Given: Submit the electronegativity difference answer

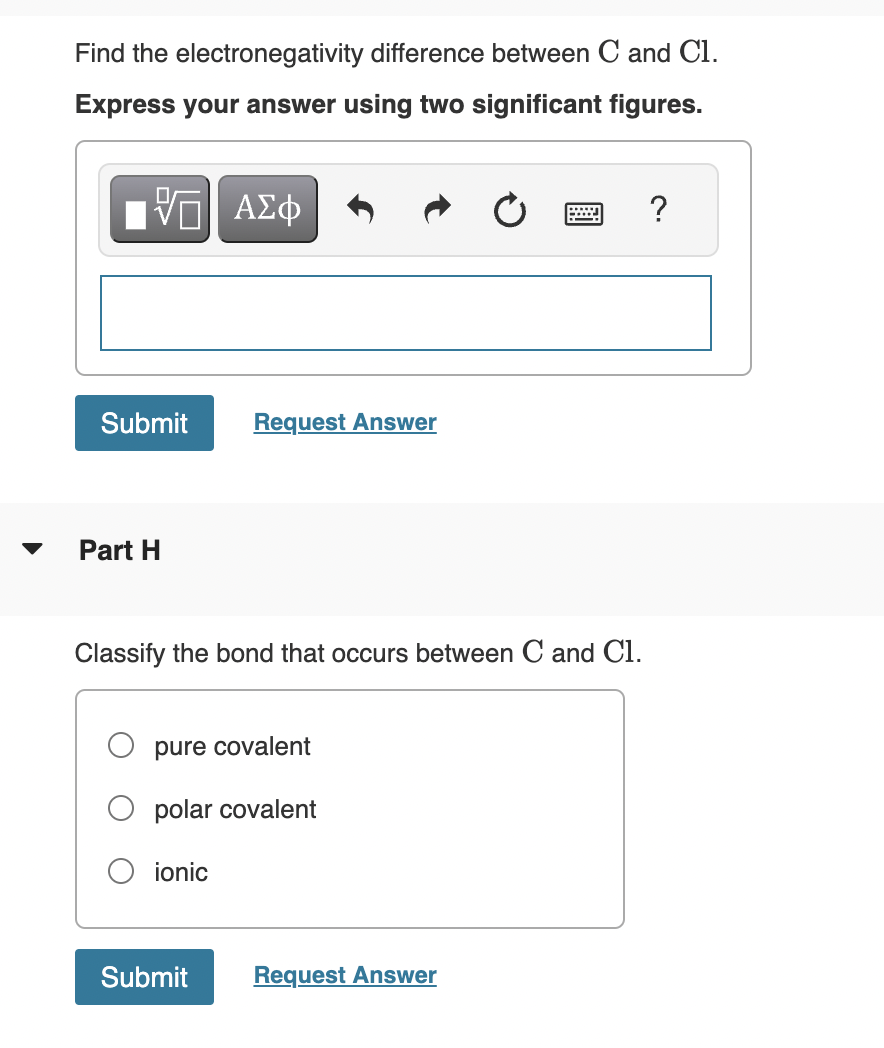Looking at the screenshot, I should tap(144, 422).
